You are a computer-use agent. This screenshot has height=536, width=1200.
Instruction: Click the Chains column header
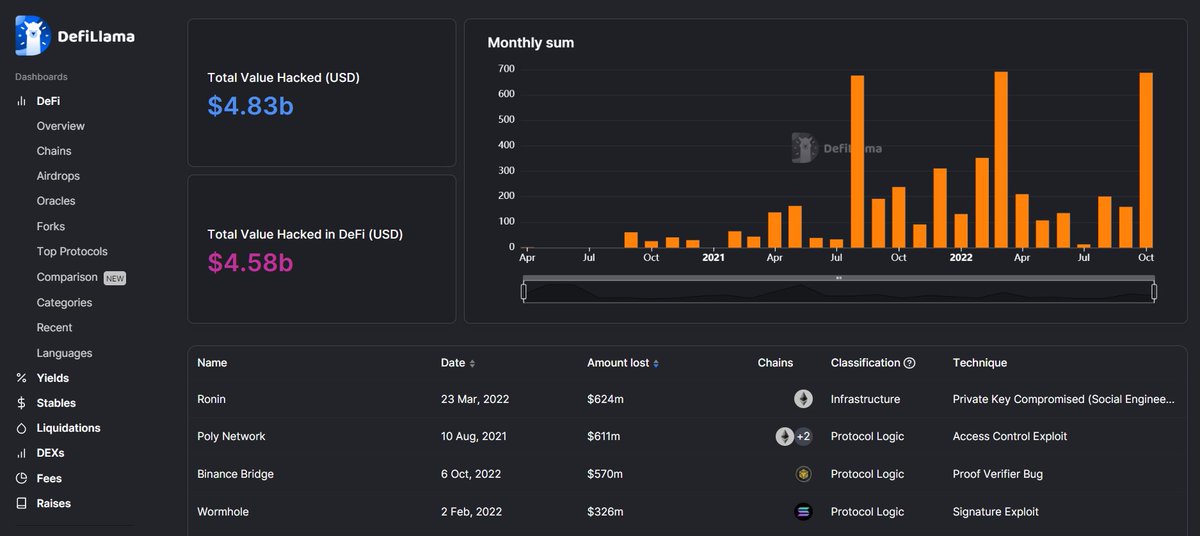pyautogui.click(x=775, y=363)
